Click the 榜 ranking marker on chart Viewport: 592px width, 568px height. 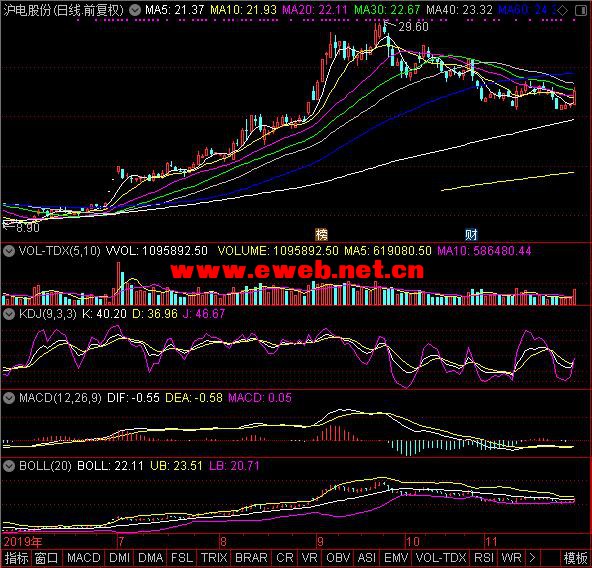click(x=321, y=235)
